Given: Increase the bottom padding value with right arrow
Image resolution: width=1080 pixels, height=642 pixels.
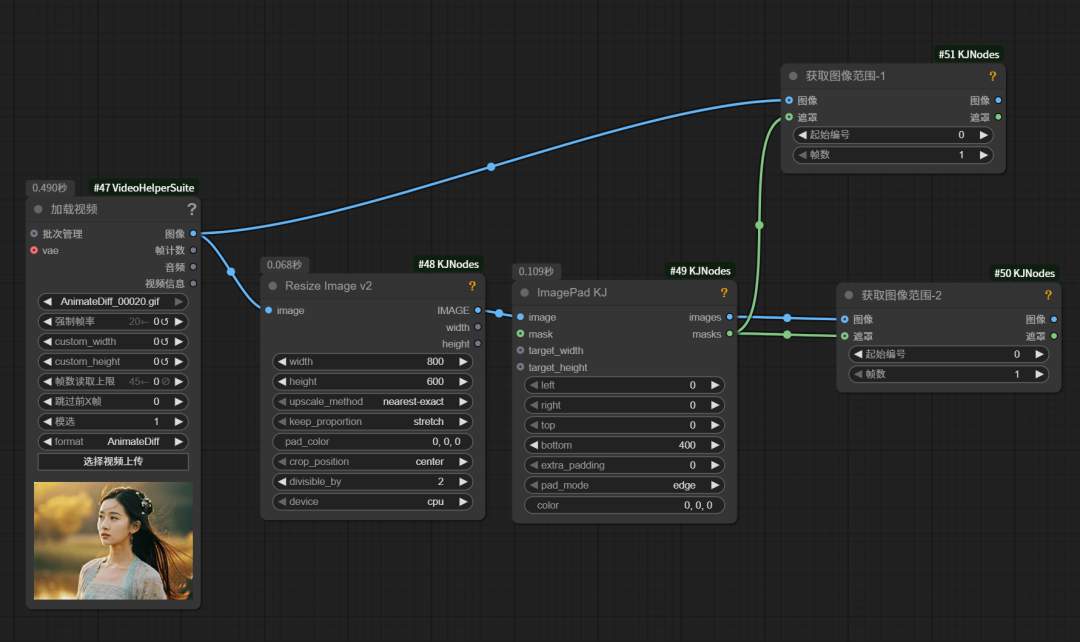Looking at the screenshot, I should click(714, 445).
